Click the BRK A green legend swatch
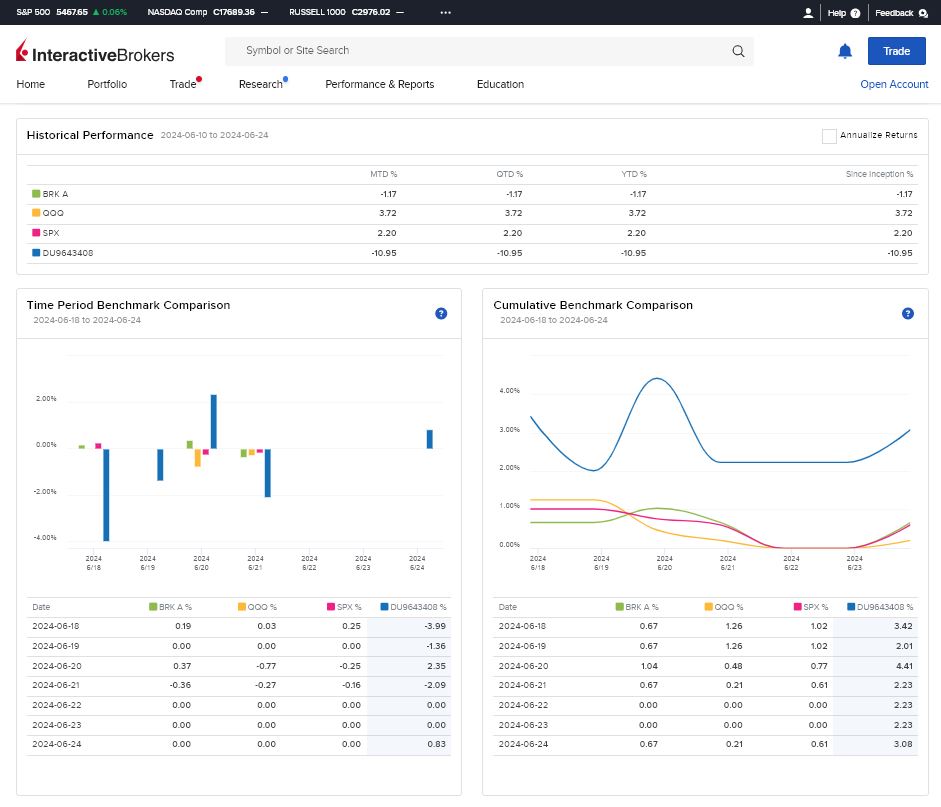This screenshot has height=807, width=941. [36, 193]
